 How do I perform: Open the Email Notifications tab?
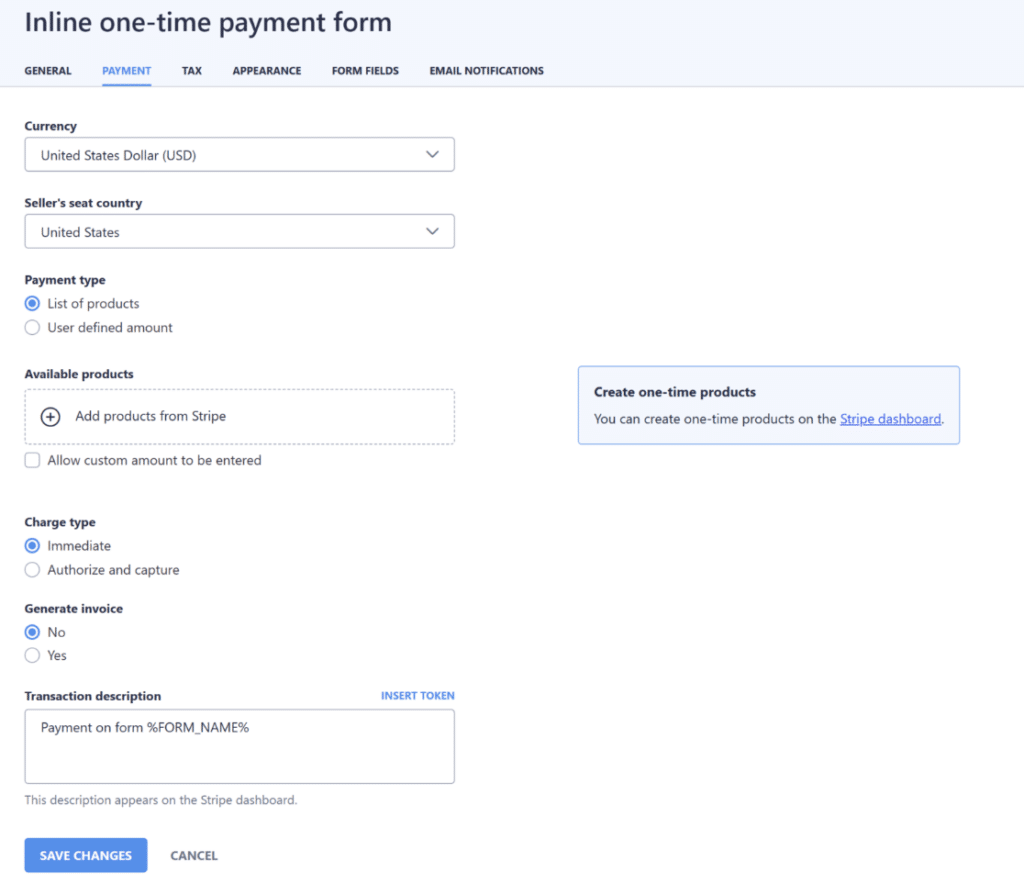(486, 70)
